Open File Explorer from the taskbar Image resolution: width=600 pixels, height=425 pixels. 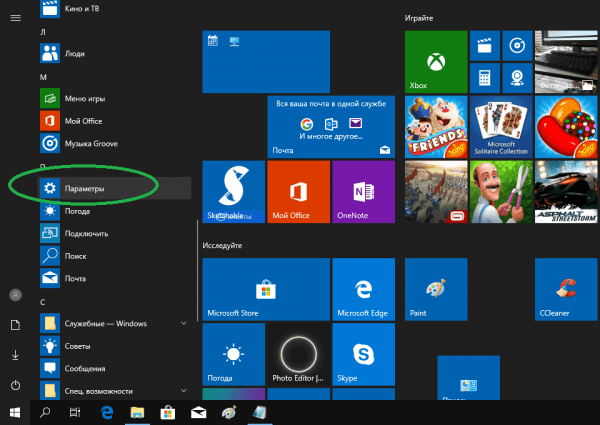click(137, 413)
